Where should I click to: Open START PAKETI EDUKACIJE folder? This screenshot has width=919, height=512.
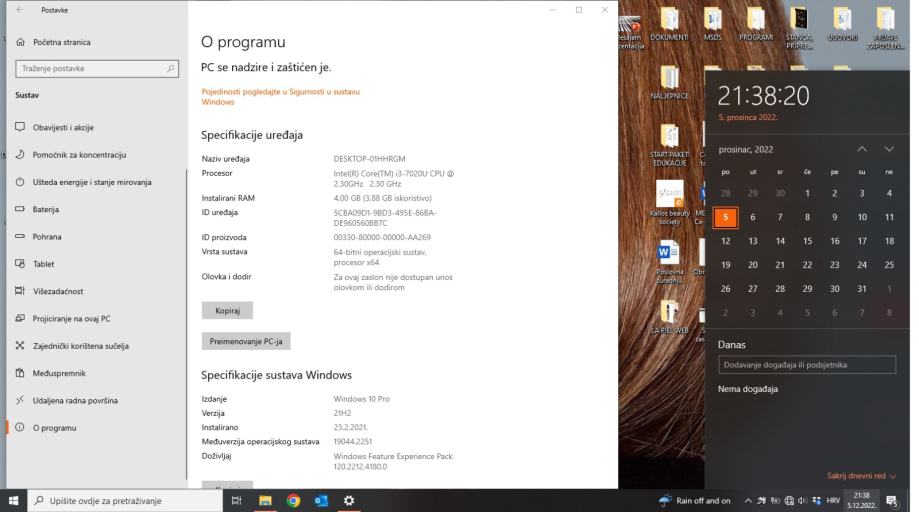tap(669, 145)
